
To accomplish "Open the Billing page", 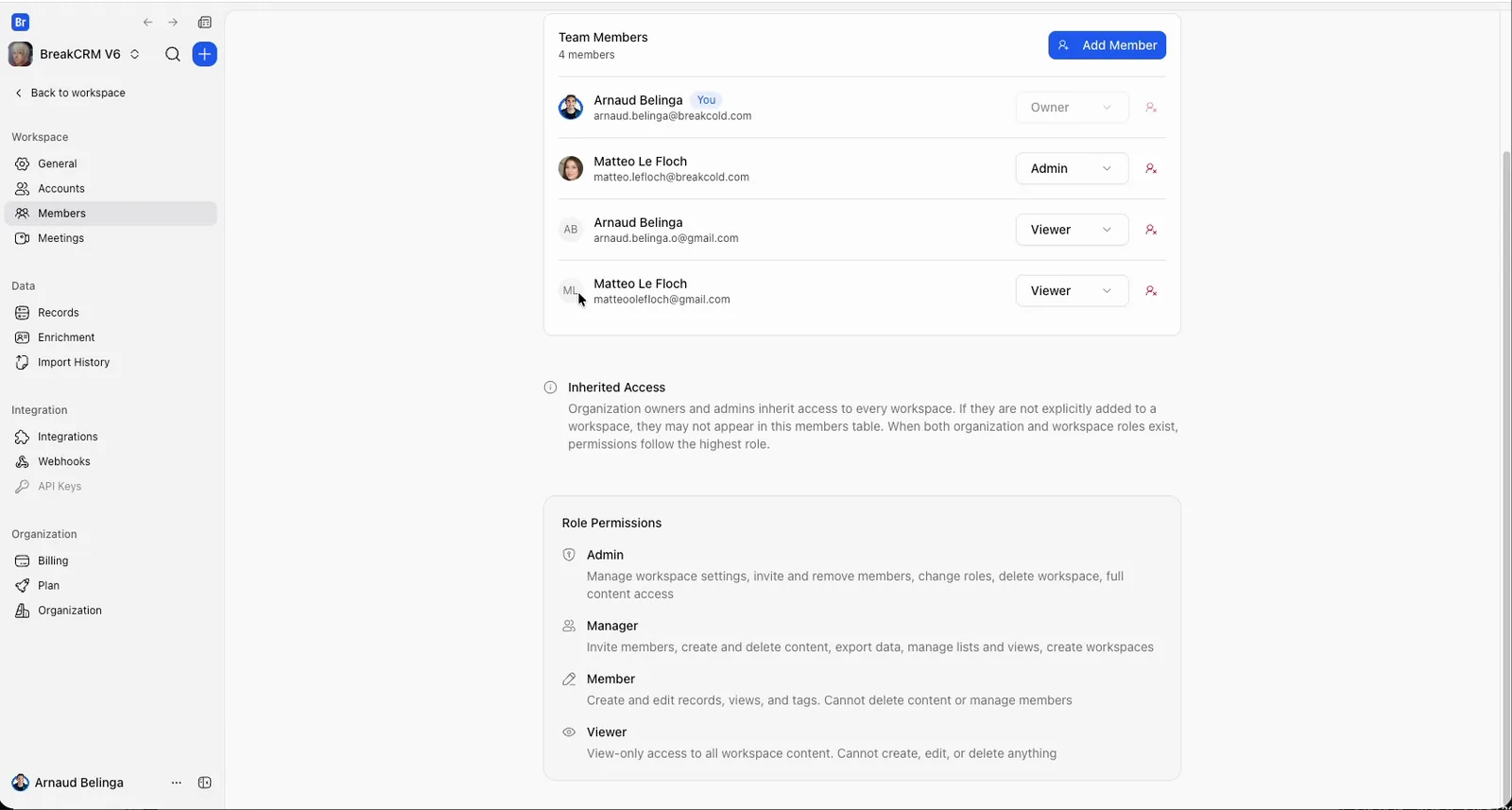I will coord(111,560).
